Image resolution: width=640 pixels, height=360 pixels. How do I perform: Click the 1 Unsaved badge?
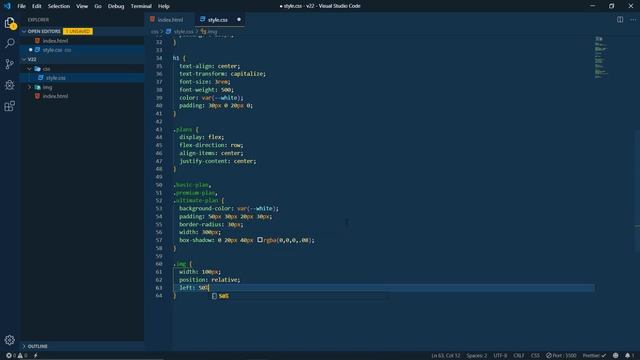pyautogui.click(x=78, y=31)
